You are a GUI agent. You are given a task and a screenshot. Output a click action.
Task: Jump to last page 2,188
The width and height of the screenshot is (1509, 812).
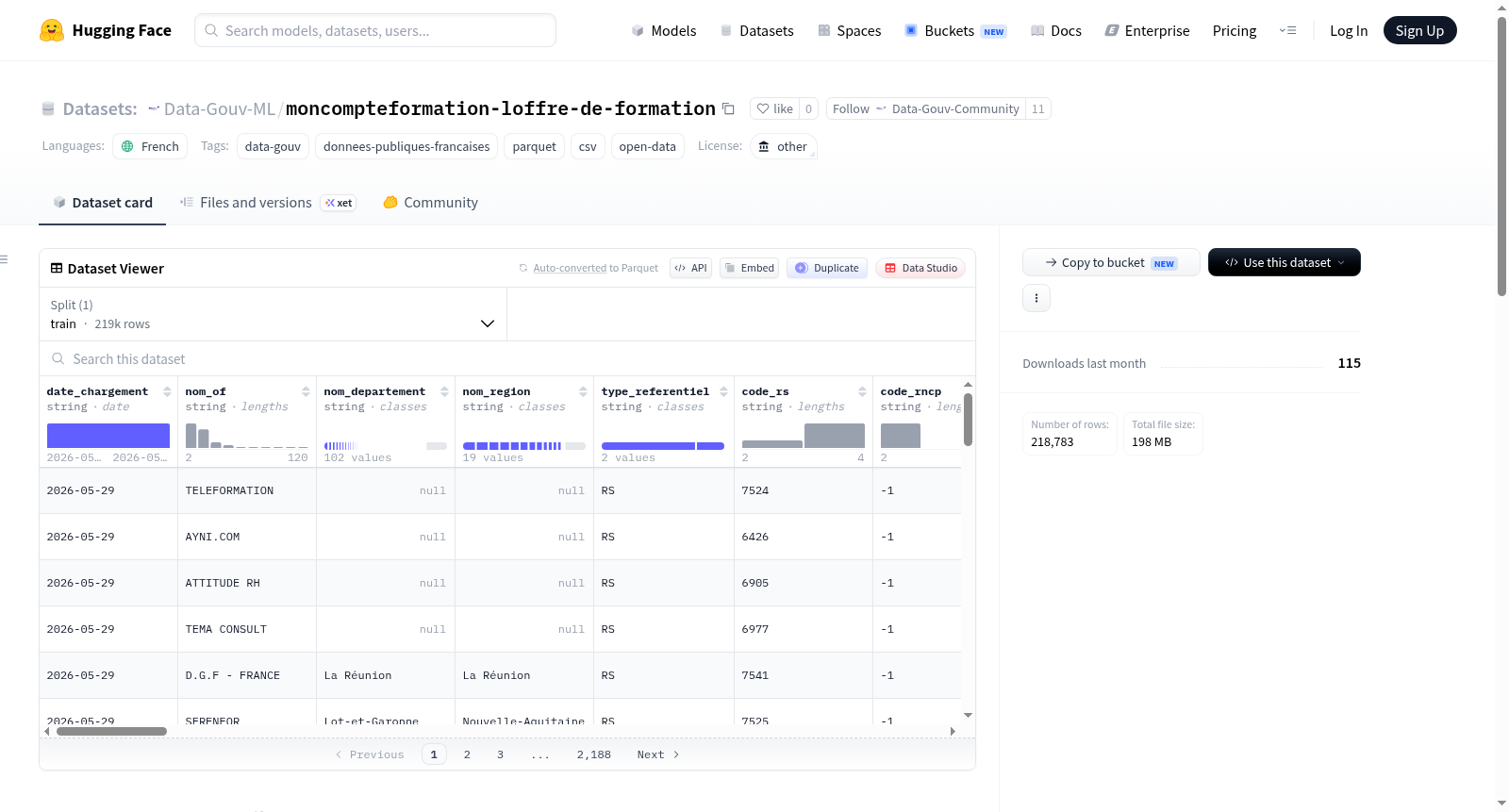(x=594, y=754)
